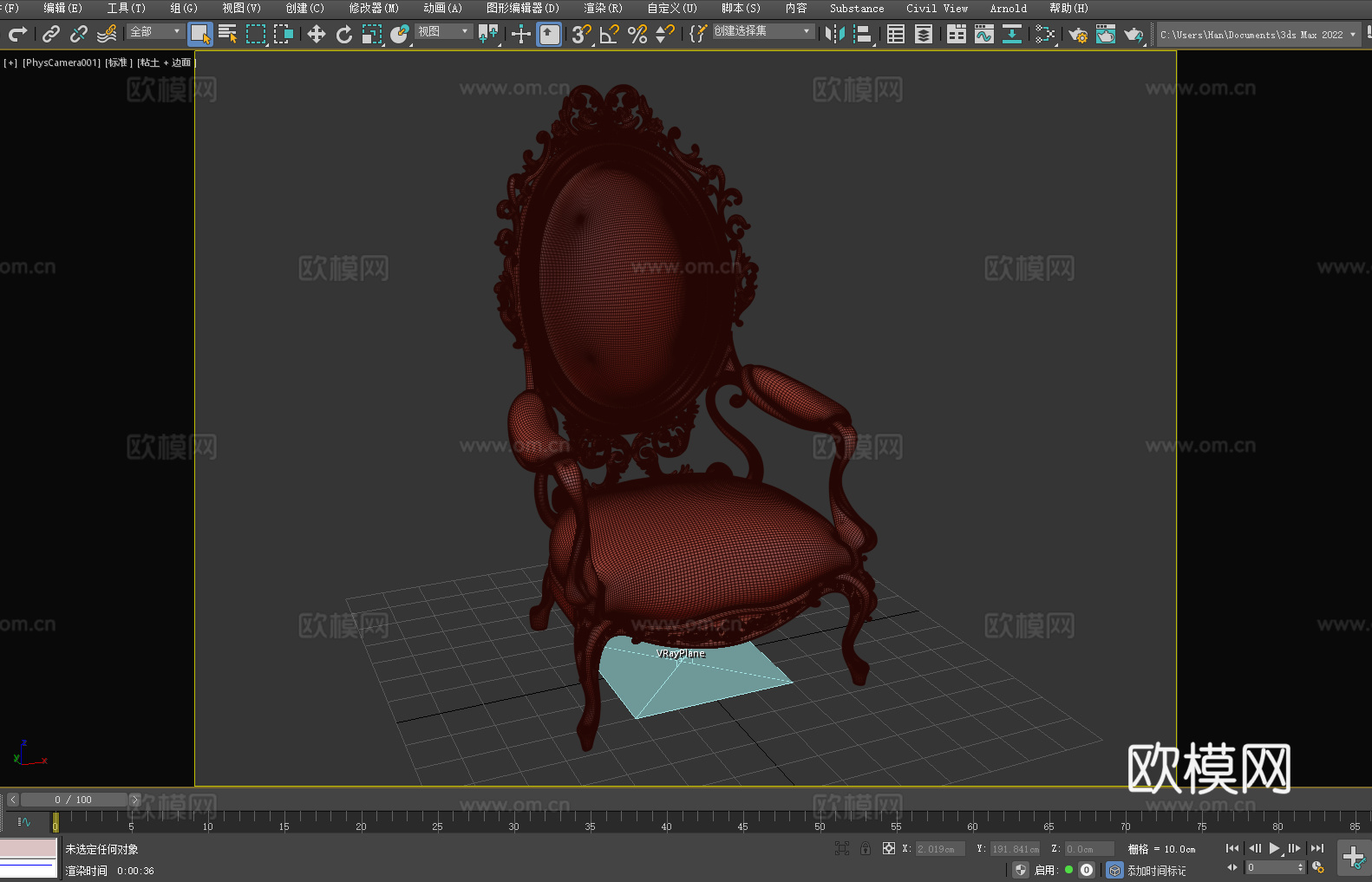
Task: Activate Select and Rotate tool
Action: [x=344, y=34]
